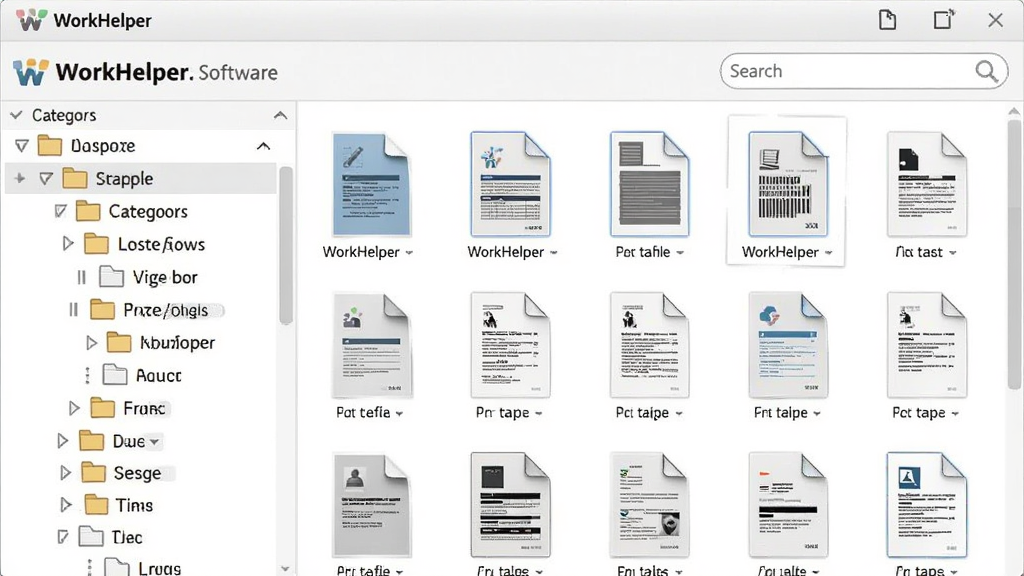Click the plus icon beside Stapple
Screen dimensions: 1024x576
pyautogui.click(x=20, y=178)
